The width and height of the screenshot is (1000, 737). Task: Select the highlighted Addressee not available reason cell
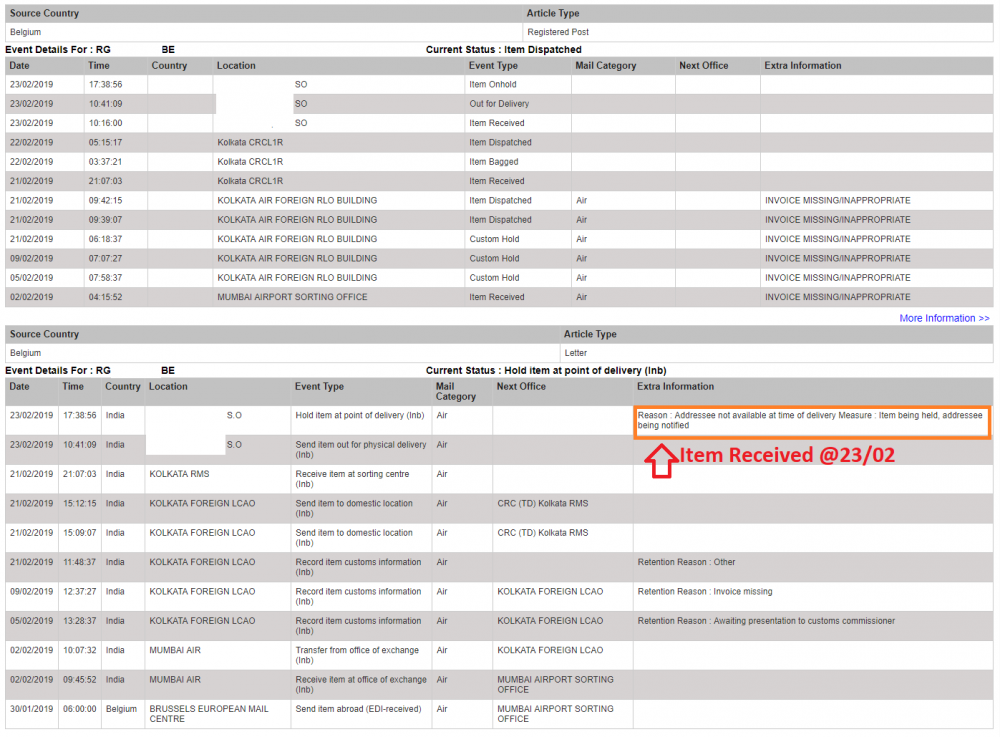tap(812, 422)
